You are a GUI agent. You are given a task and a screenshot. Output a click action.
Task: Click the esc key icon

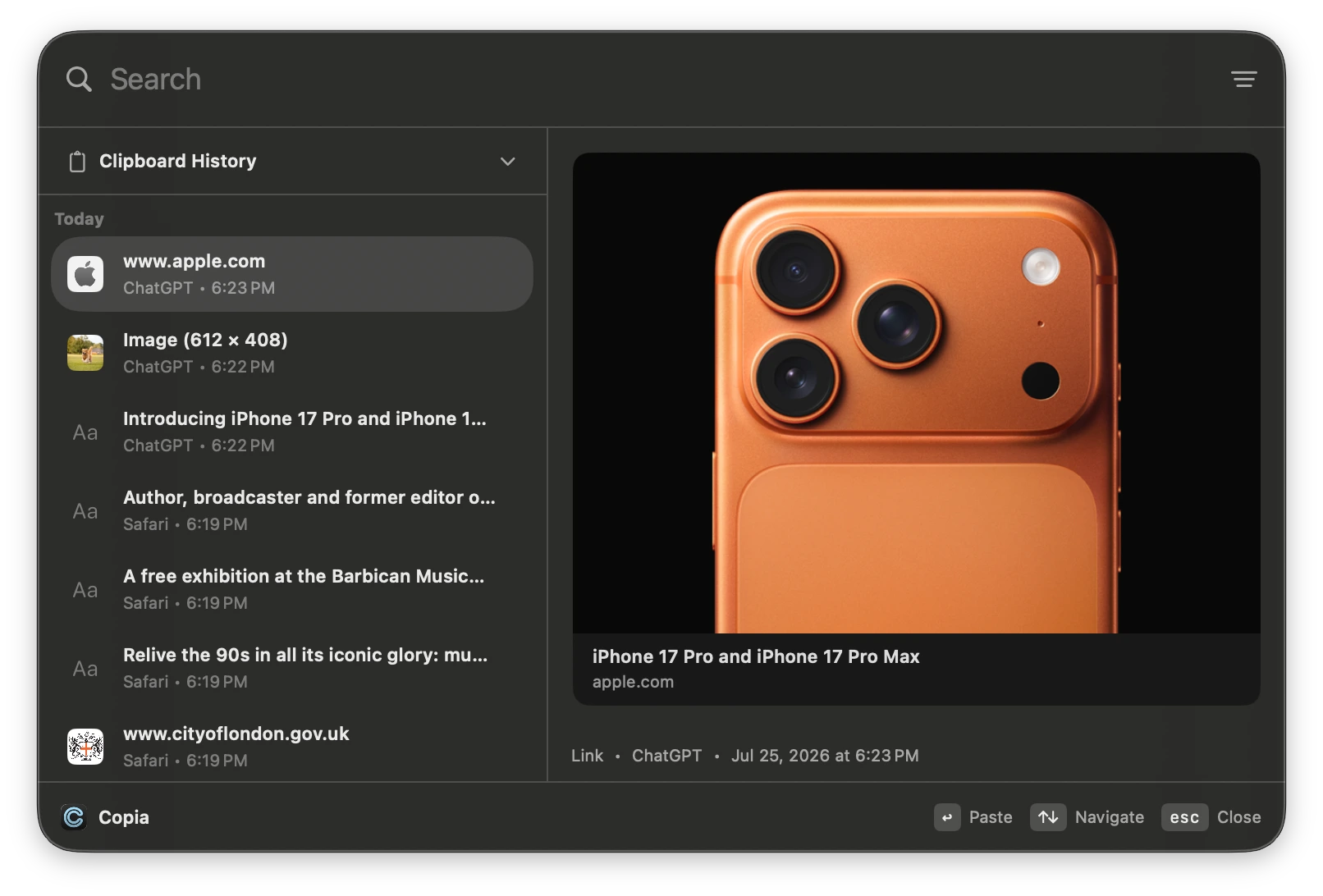tap(1184, 817)
